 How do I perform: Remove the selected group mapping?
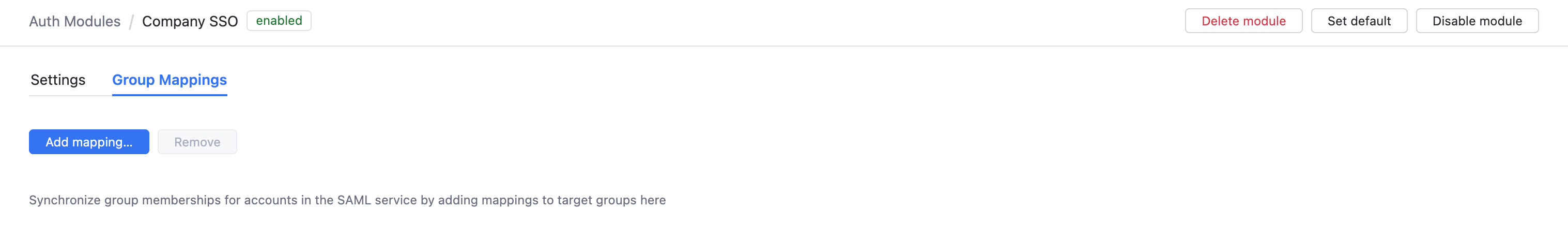[x=197, y=142]
